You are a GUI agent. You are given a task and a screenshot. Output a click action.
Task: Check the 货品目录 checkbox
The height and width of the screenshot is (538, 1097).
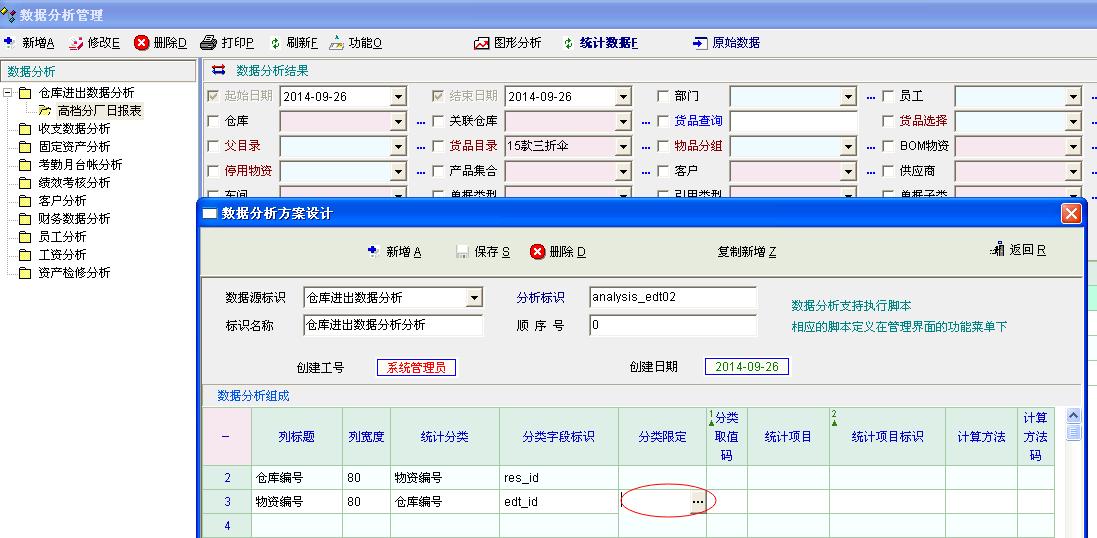point(438,146)
